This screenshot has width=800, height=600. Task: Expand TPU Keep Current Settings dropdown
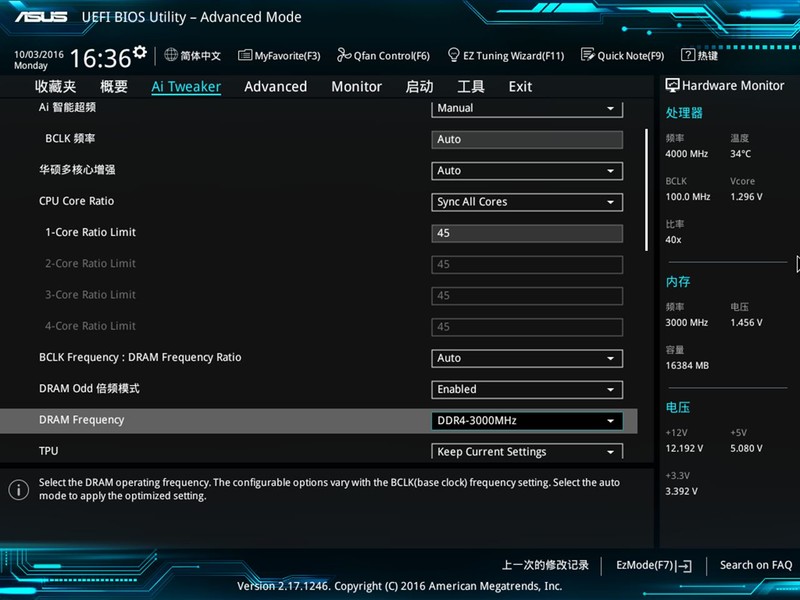point(527,451)
